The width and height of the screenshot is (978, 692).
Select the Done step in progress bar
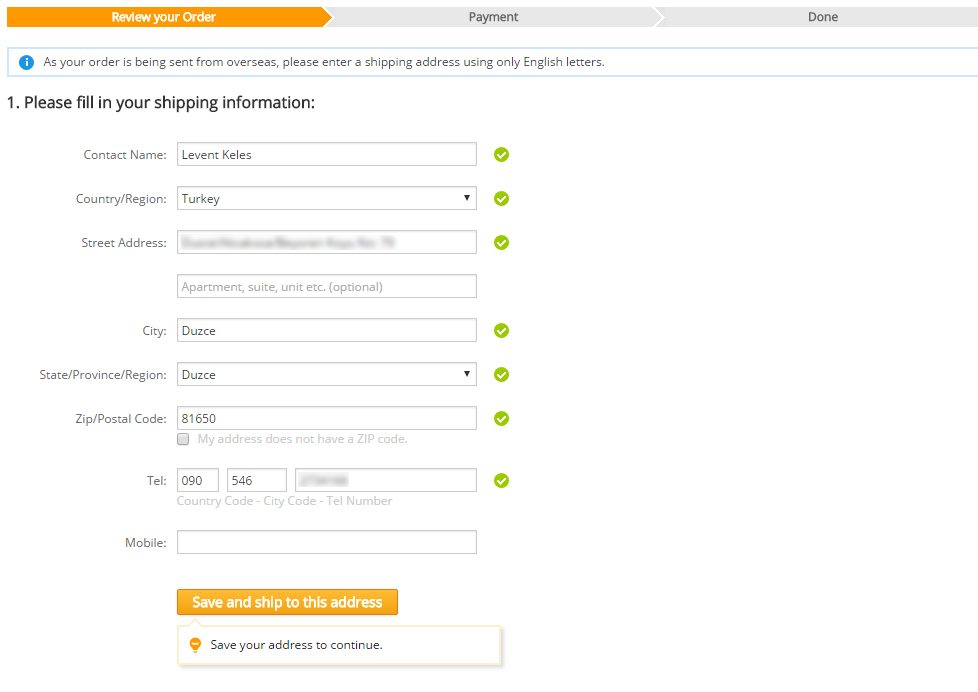[822, 17]
